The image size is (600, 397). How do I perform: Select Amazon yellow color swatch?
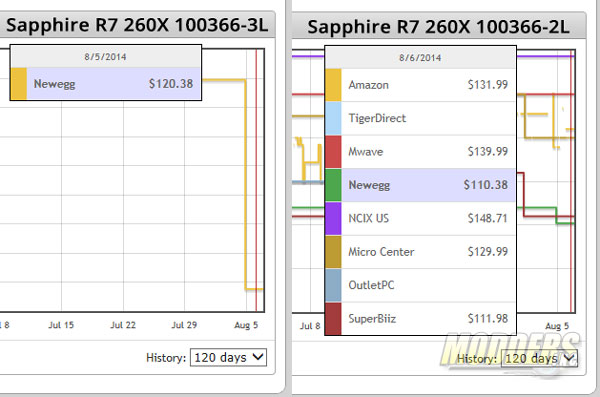(x=333, y=85)
